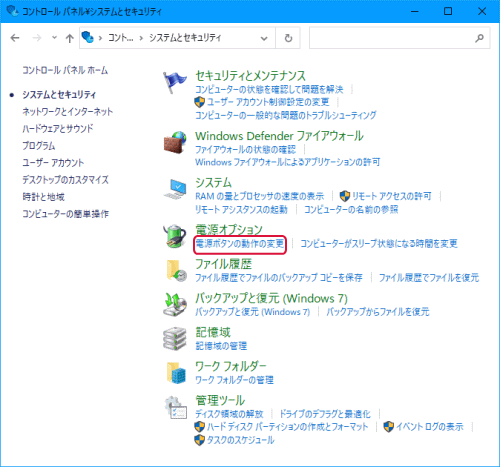Viewport: 500px width, 467px height.
Task: Click the ファイル履歴 folder clock icon
Action: tap(176, 271)
